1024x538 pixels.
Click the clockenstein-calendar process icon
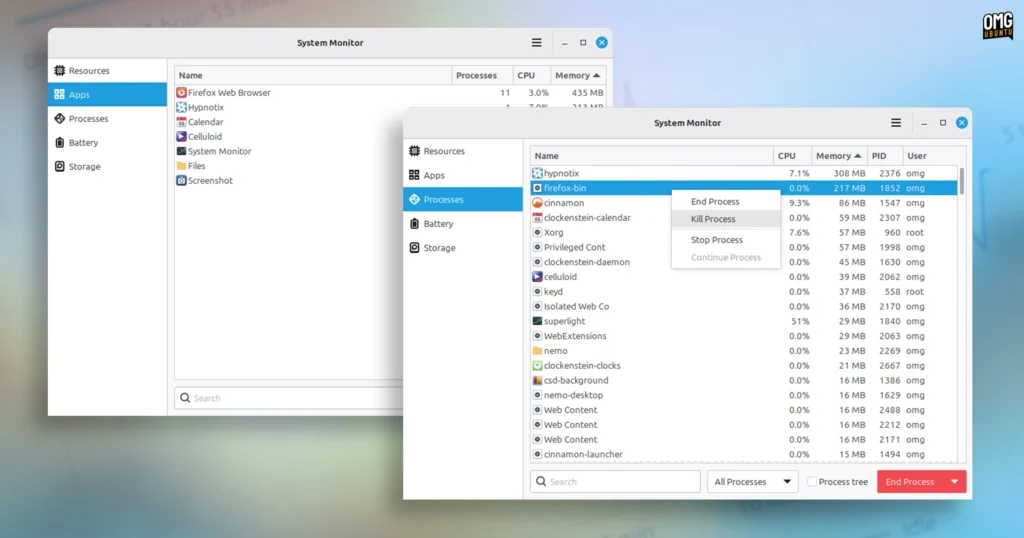coord(537,217)
